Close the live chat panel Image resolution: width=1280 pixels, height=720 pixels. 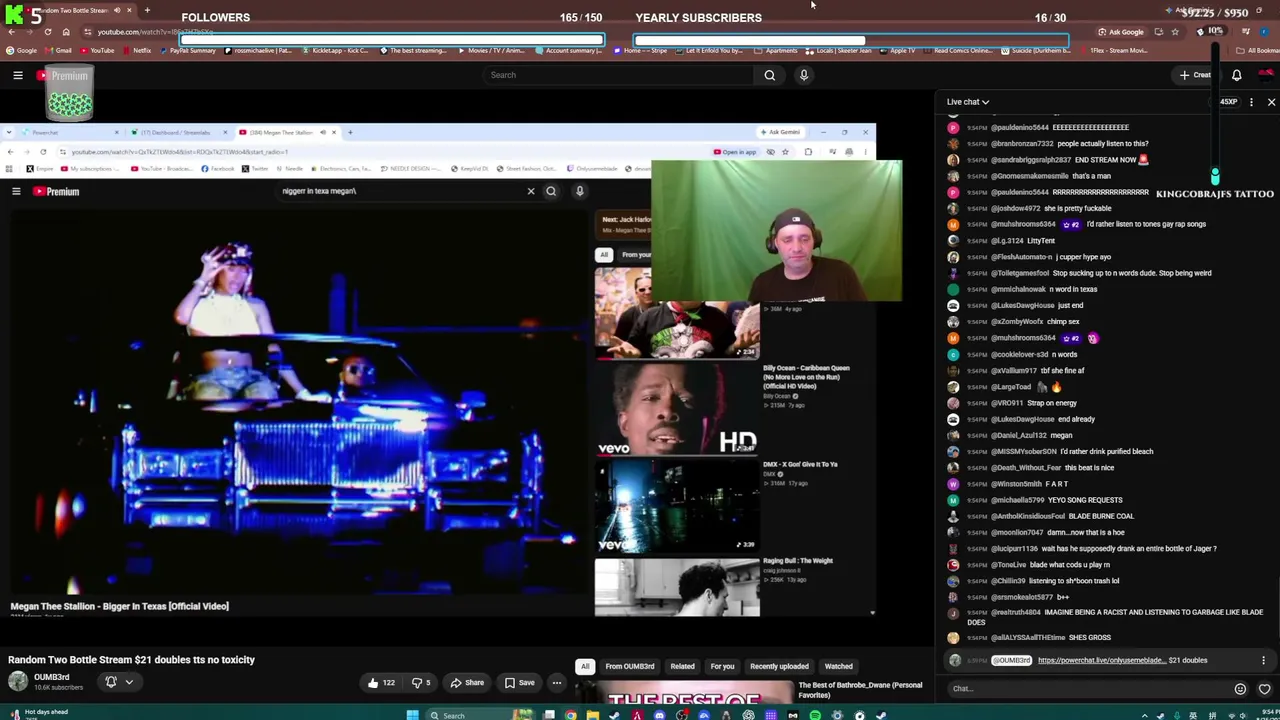[x=1271, y=102]
